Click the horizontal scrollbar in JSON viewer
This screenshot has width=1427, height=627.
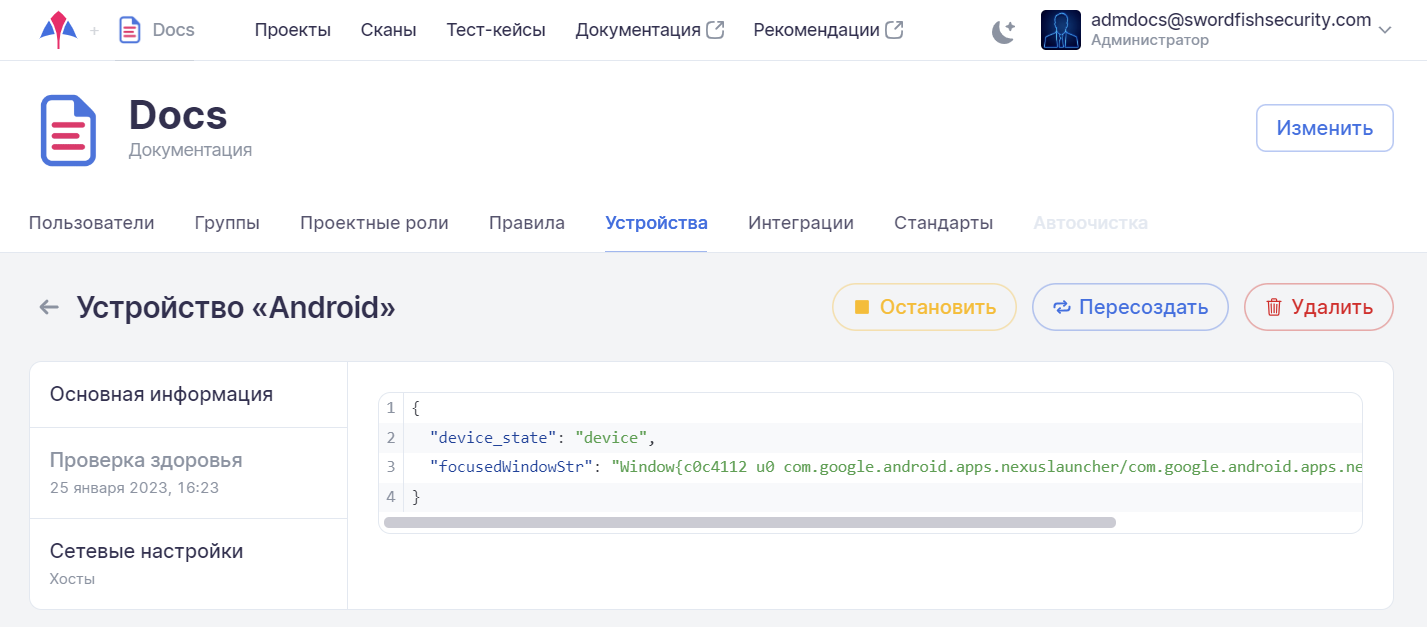(x=749, y=522)
